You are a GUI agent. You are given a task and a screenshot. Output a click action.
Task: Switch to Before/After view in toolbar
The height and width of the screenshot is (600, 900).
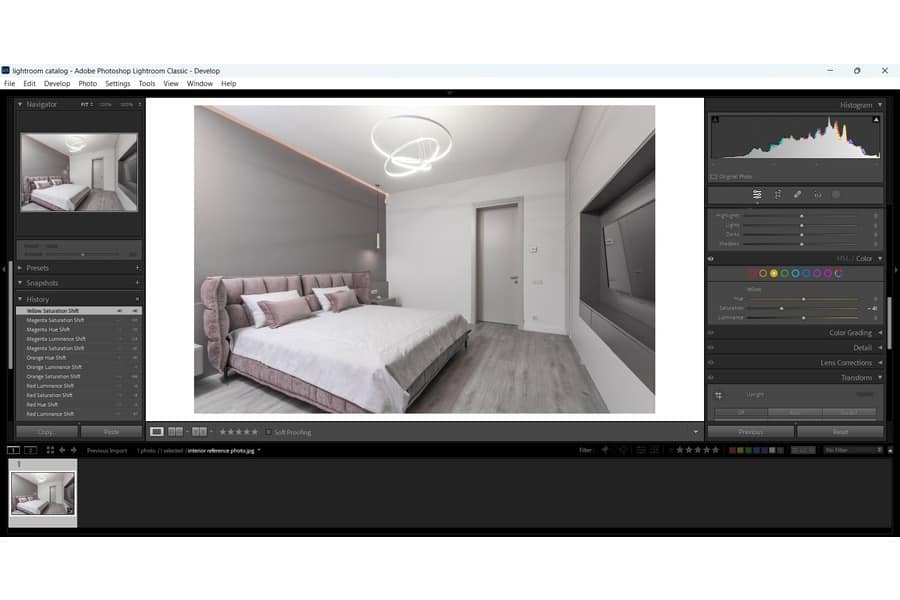[x=199, y=432]
